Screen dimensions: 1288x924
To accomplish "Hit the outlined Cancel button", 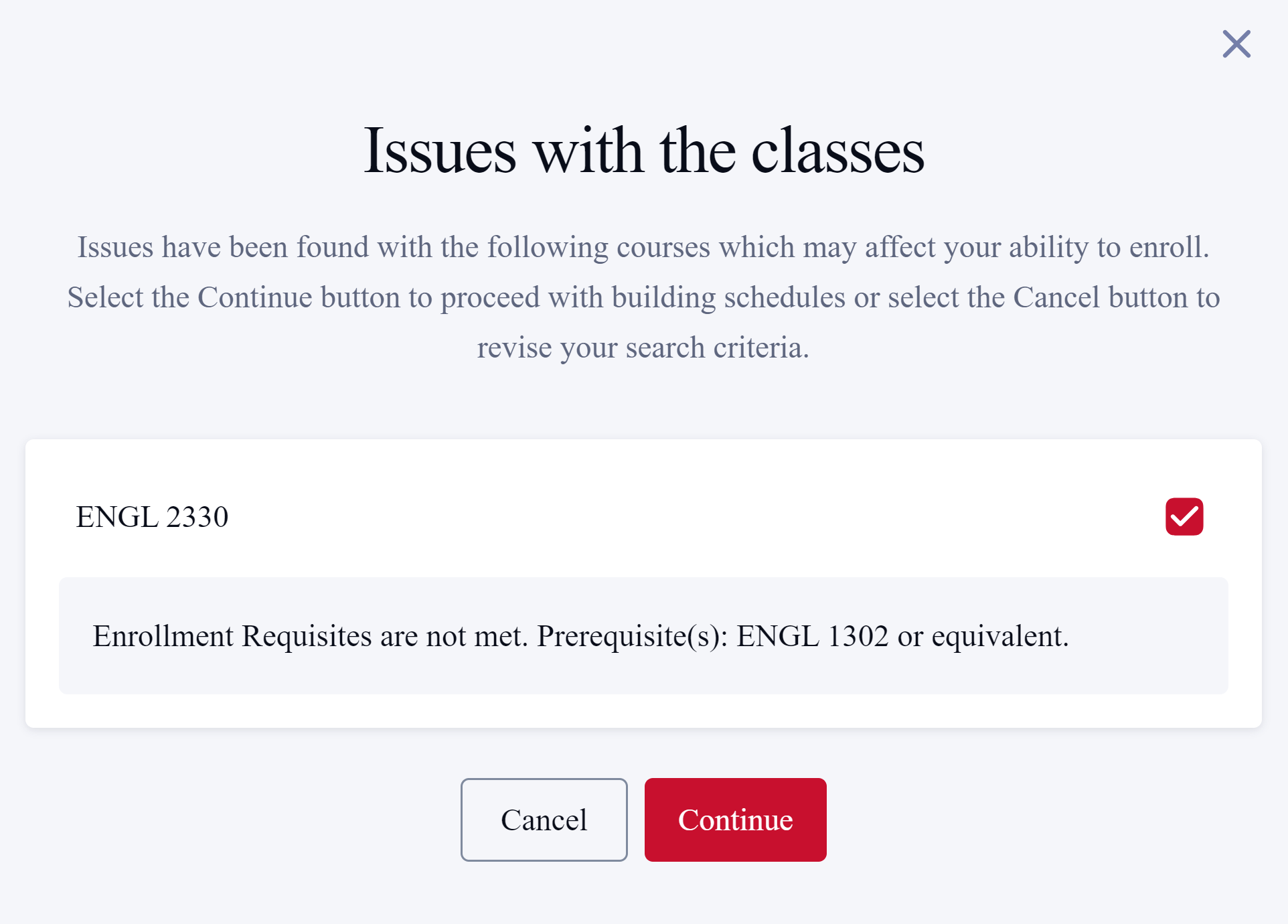I will tap(544, 820).
